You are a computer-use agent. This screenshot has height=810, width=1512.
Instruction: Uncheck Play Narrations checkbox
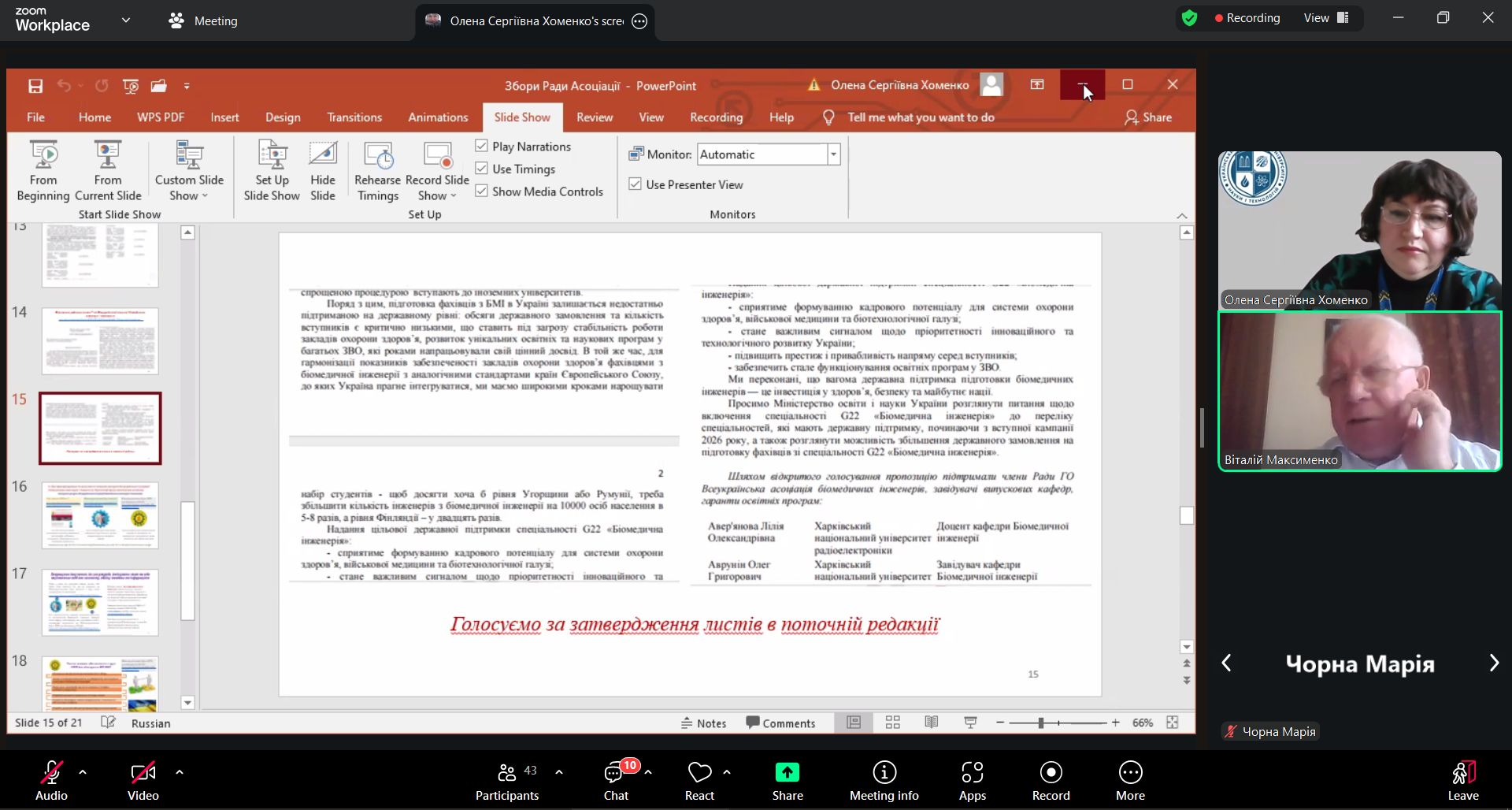(482, 147)
